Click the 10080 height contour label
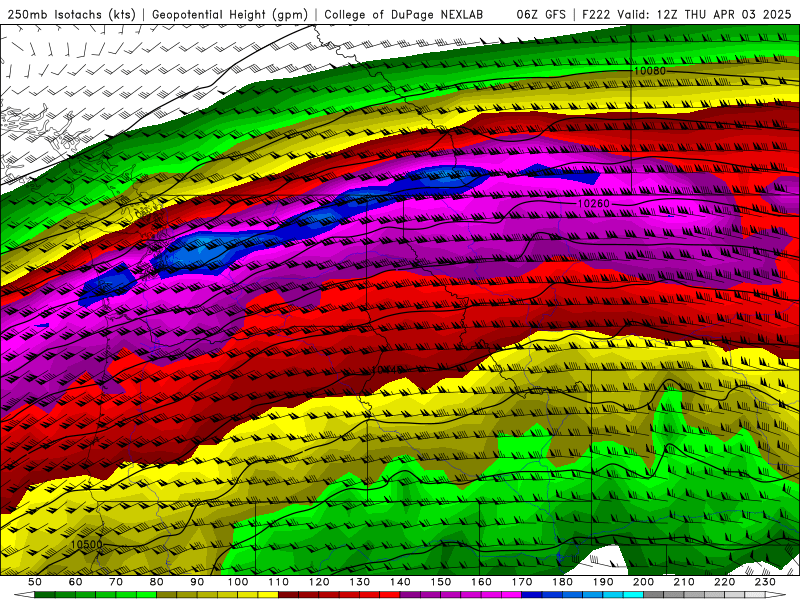 click(x=649, y=71)
